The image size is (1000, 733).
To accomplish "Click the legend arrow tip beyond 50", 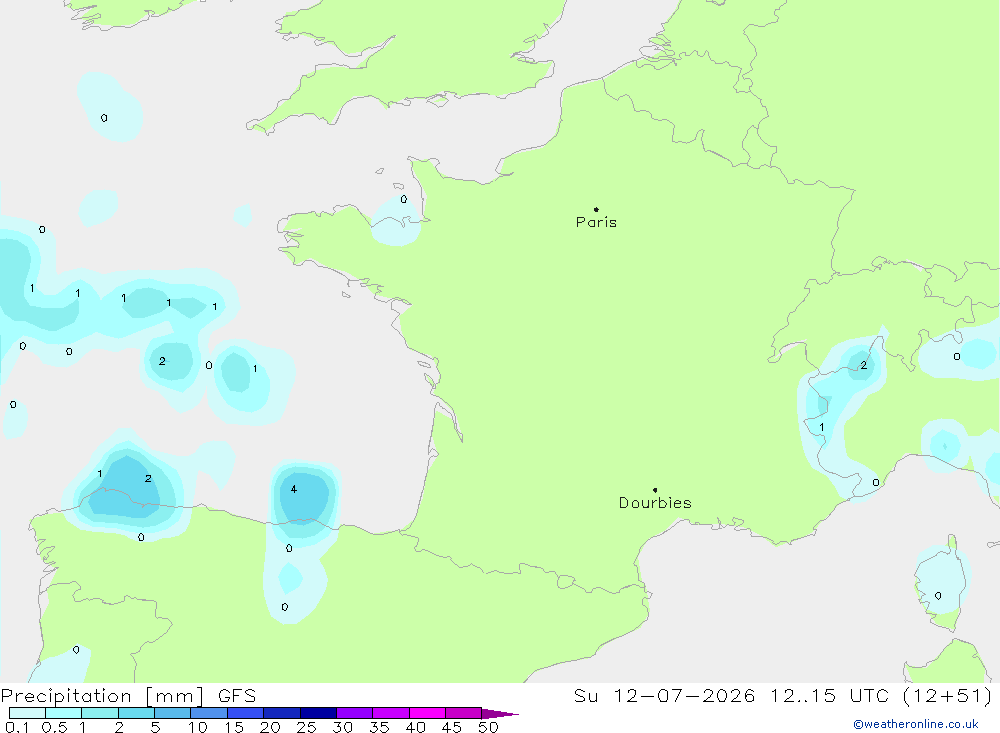I will tap(501, 714).
